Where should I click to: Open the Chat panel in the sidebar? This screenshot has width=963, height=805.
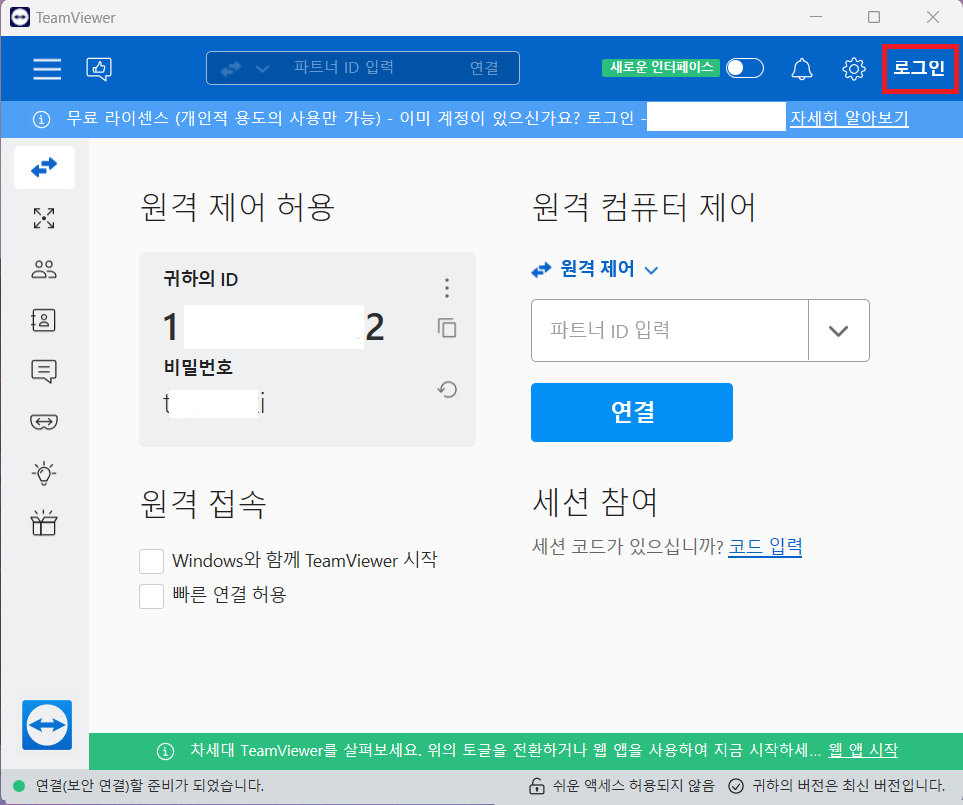44,371
